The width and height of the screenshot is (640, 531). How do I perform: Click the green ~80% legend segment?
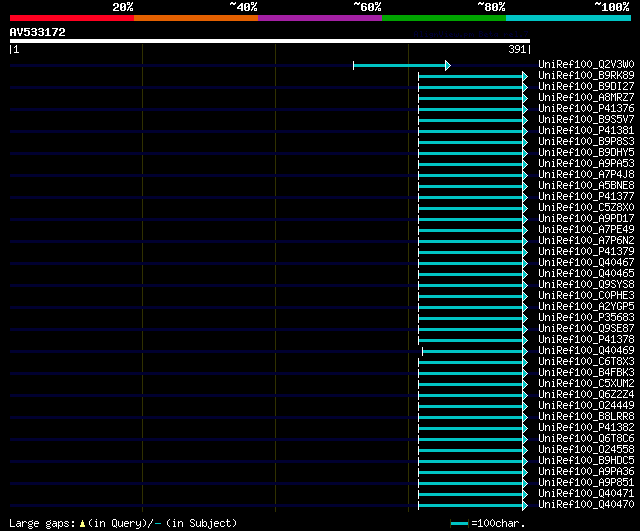[444, 18]
